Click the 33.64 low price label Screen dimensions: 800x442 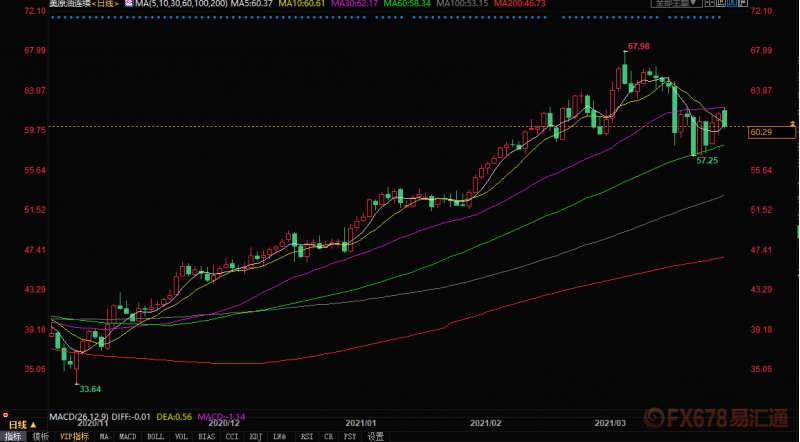(90, 389)
